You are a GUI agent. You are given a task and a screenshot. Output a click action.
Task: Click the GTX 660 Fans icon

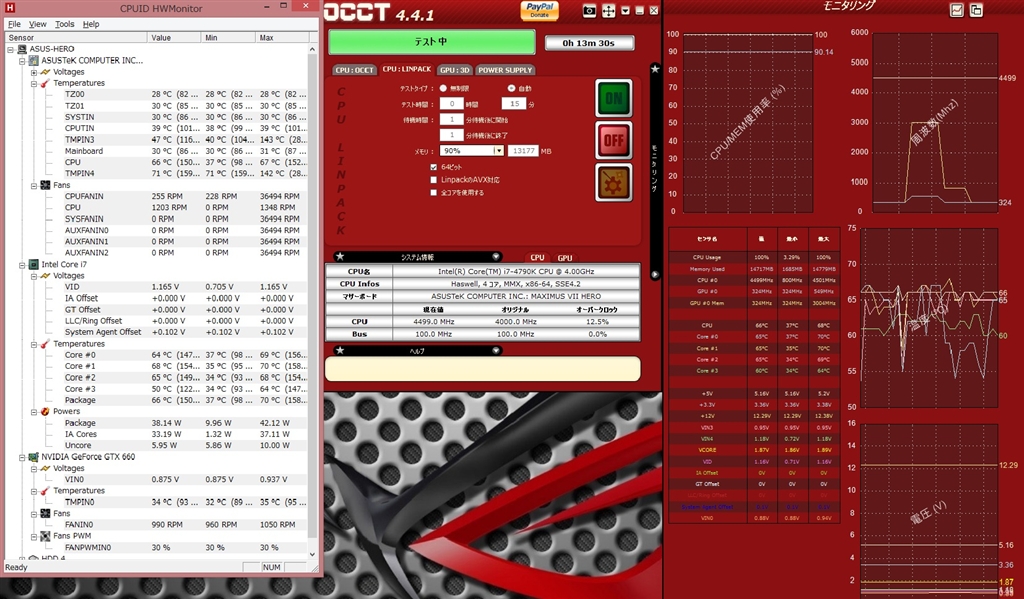pos(45,513)
